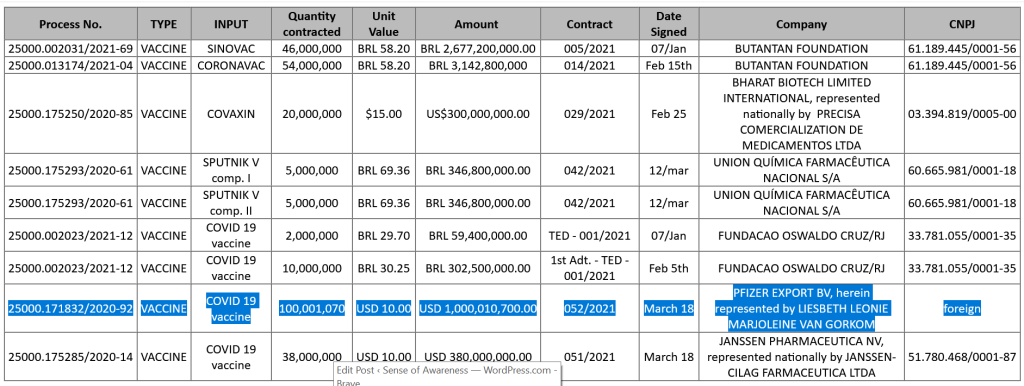Select process number 25000.002031/2021-69 cell

71,49
